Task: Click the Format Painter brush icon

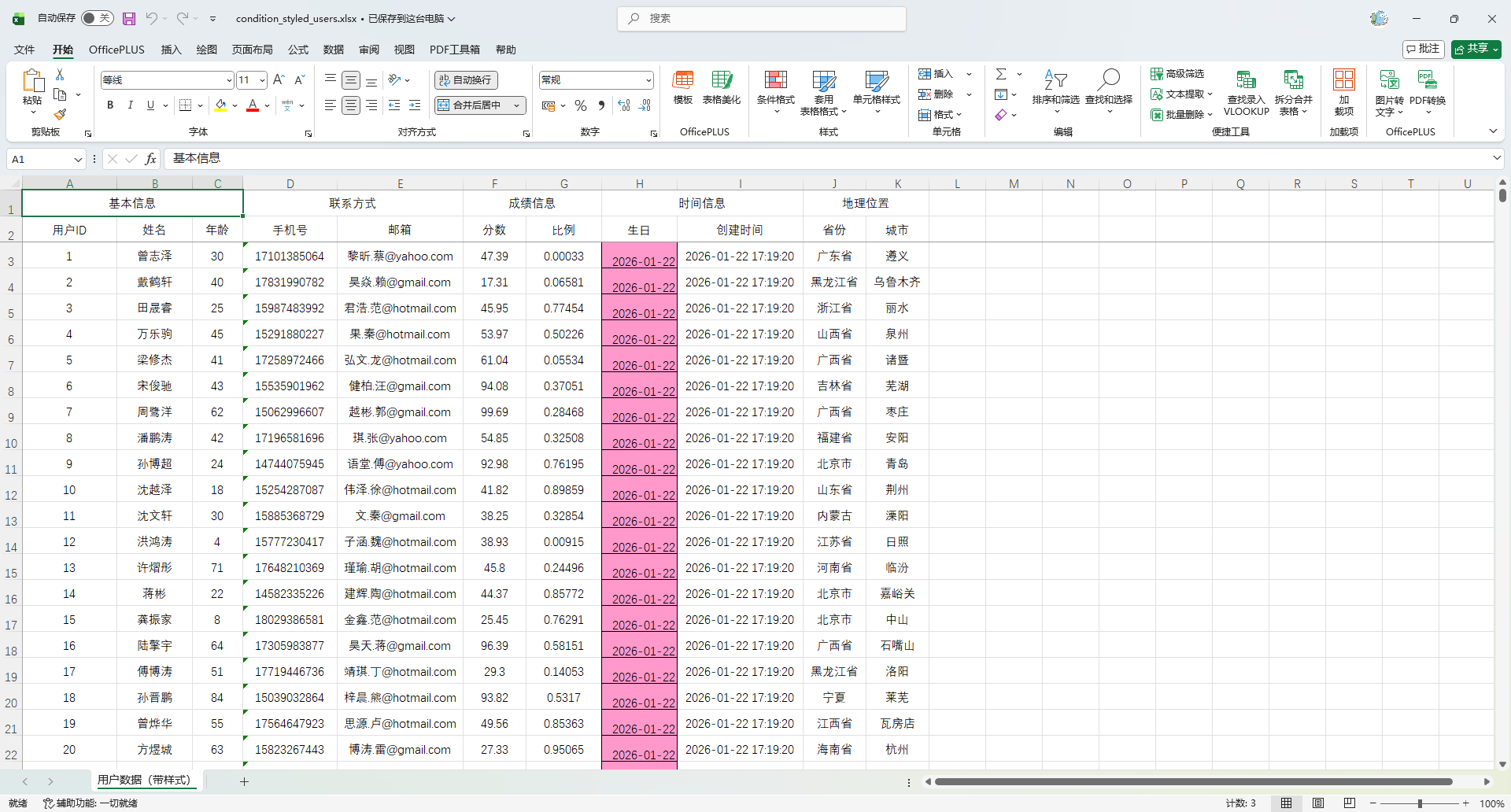Action: (60, 115)
